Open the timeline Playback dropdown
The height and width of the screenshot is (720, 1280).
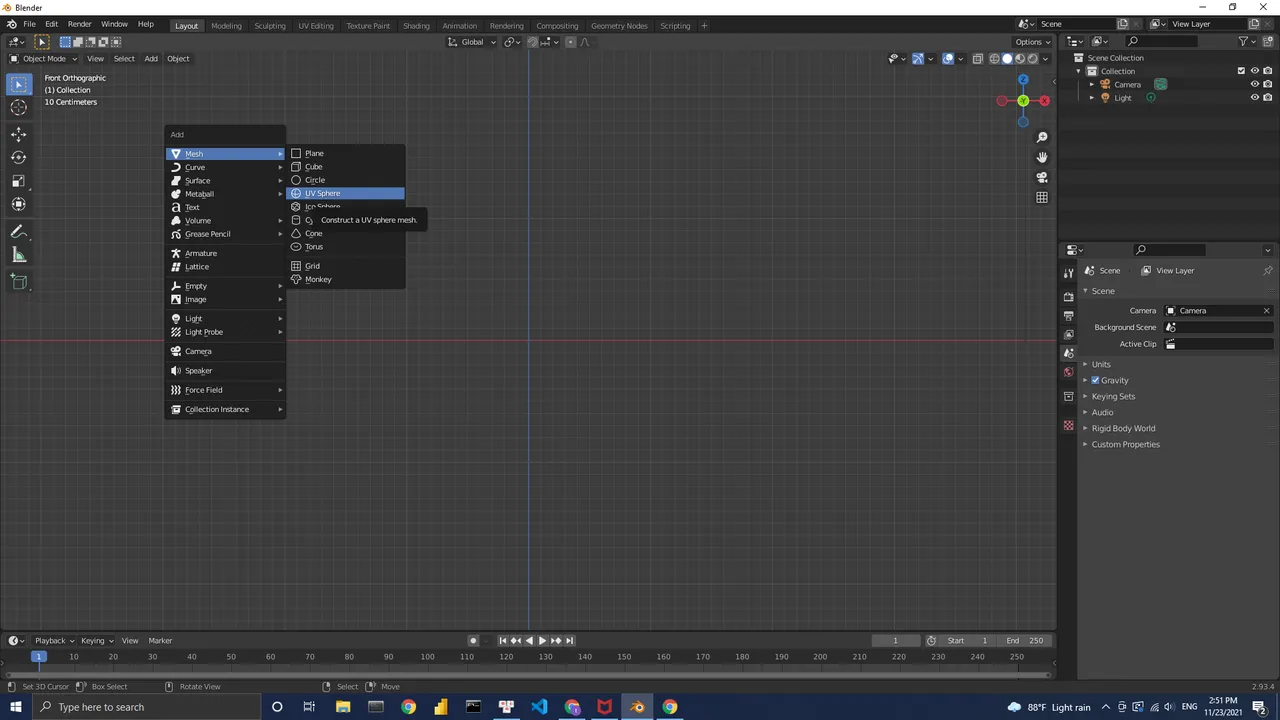(x=54, y=640)
